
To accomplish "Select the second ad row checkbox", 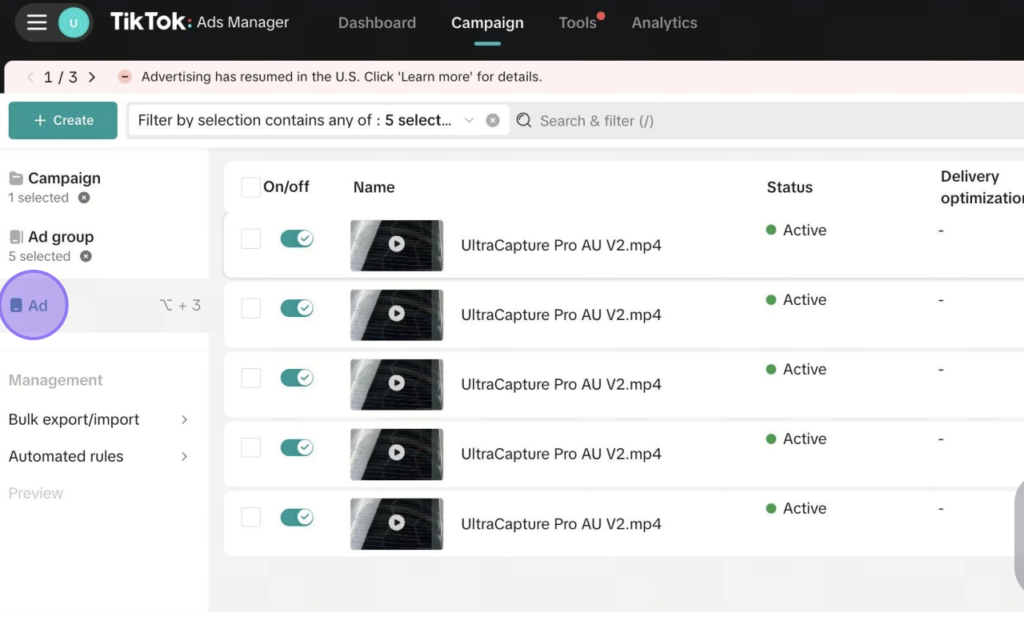I will 251,308.
